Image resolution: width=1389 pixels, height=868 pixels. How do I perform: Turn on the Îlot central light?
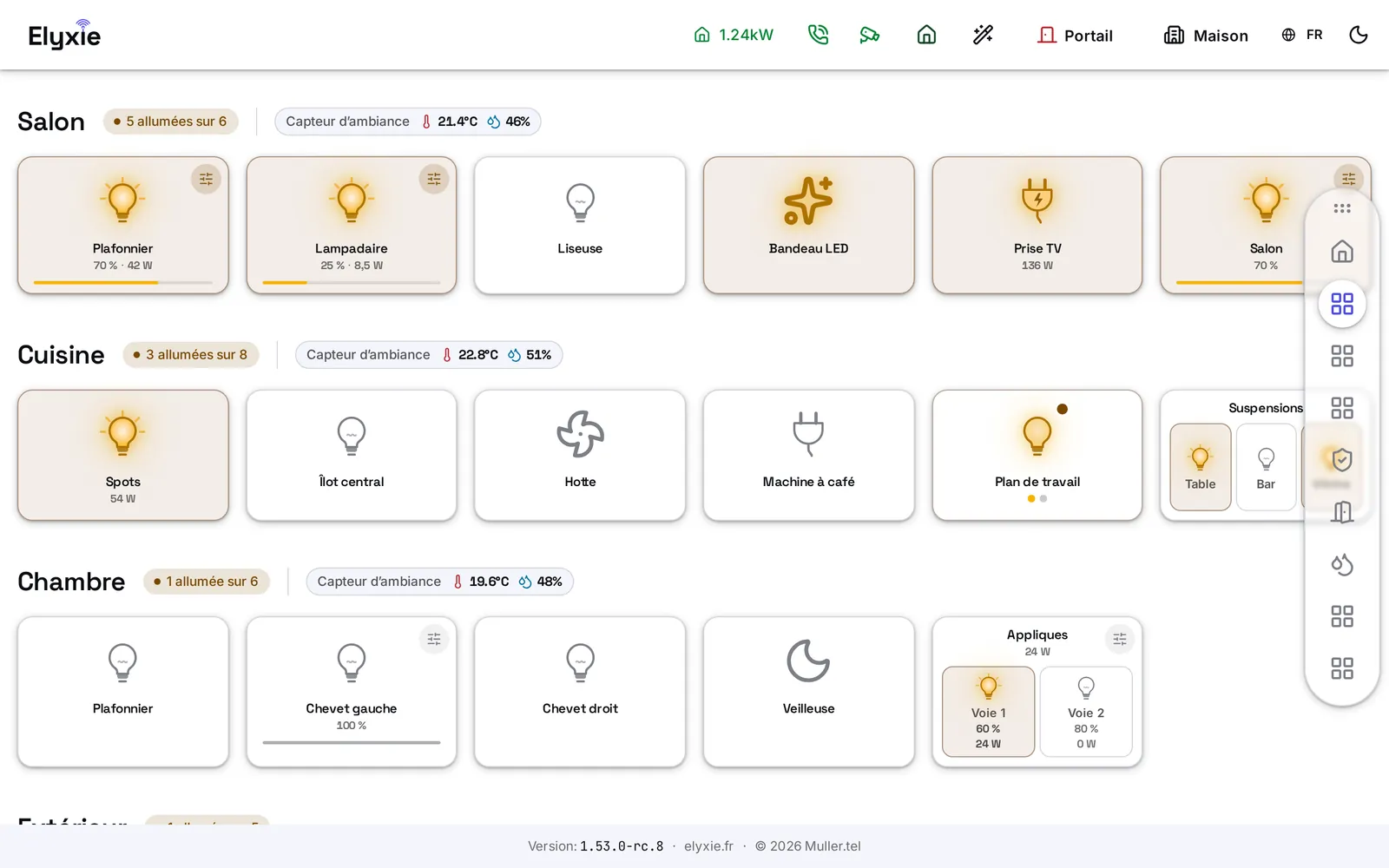tap(352, 456)
